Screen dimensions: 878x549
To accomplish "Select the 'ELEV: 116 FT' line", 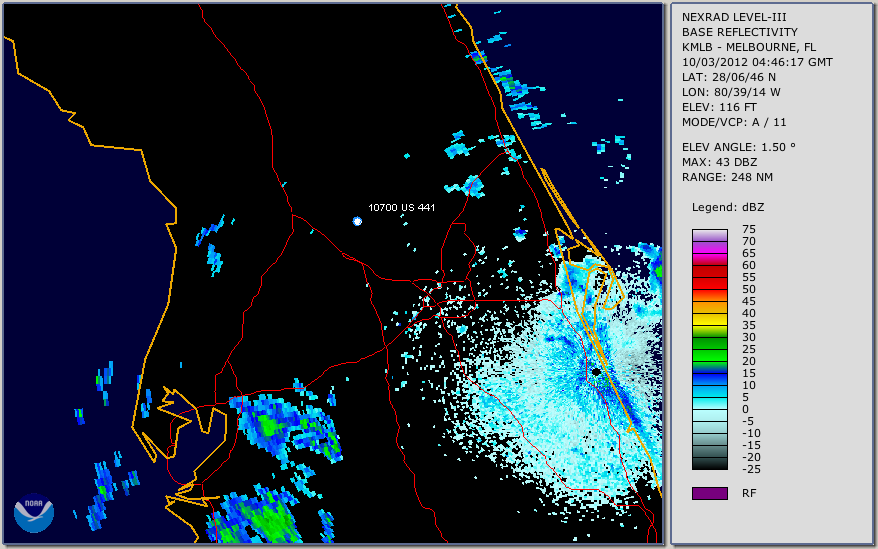I will [x=719, y=107].
